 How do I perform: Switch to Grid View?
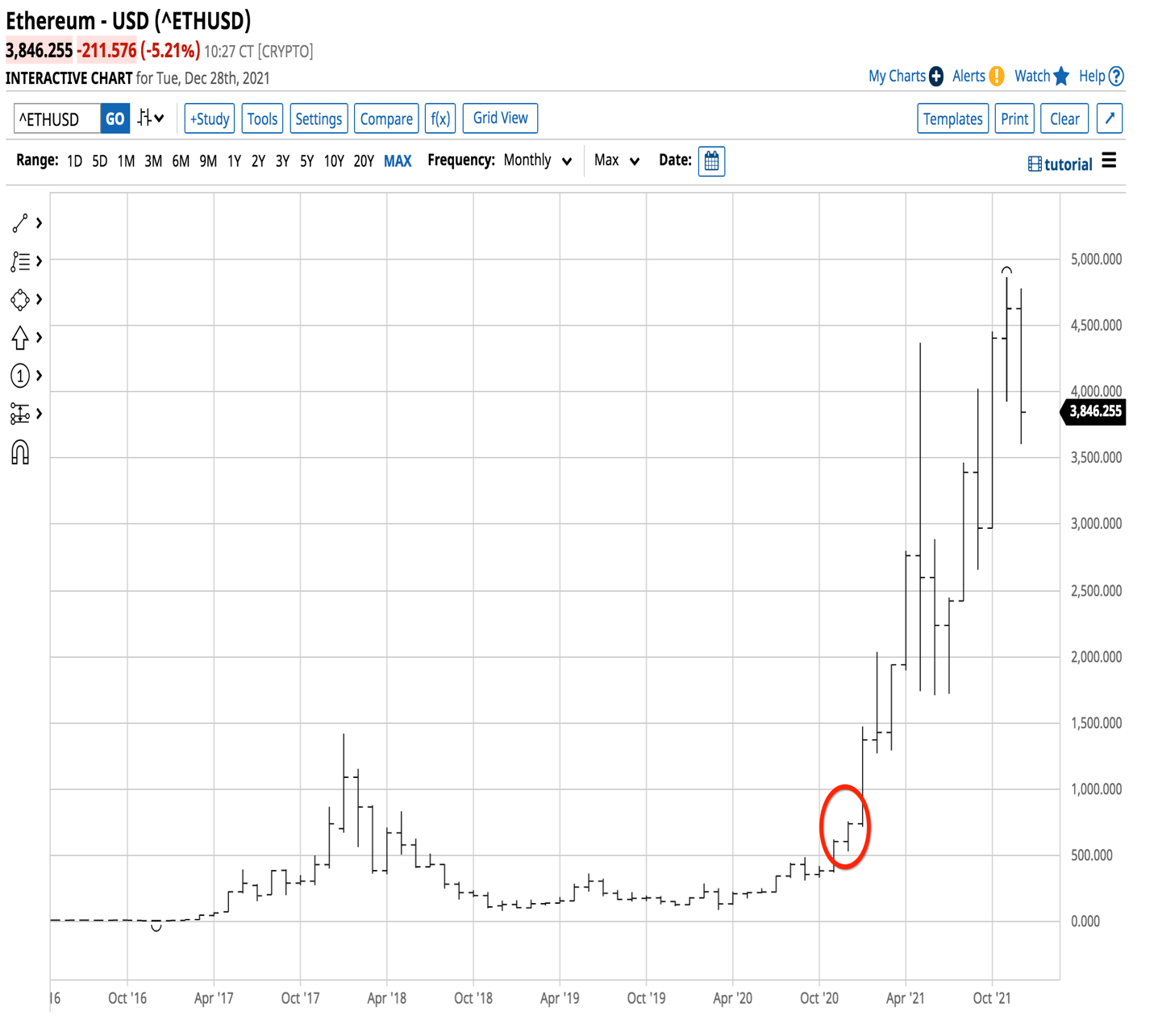tap(500, 119)
